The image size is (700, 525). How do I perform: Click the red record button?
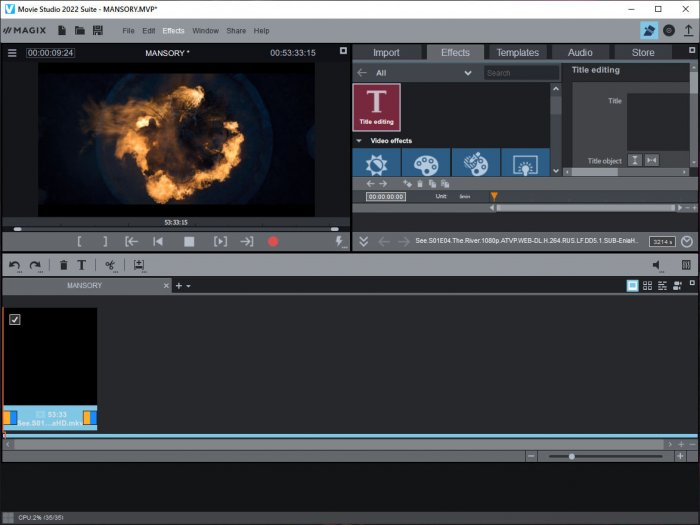click(x=272, y=242)
